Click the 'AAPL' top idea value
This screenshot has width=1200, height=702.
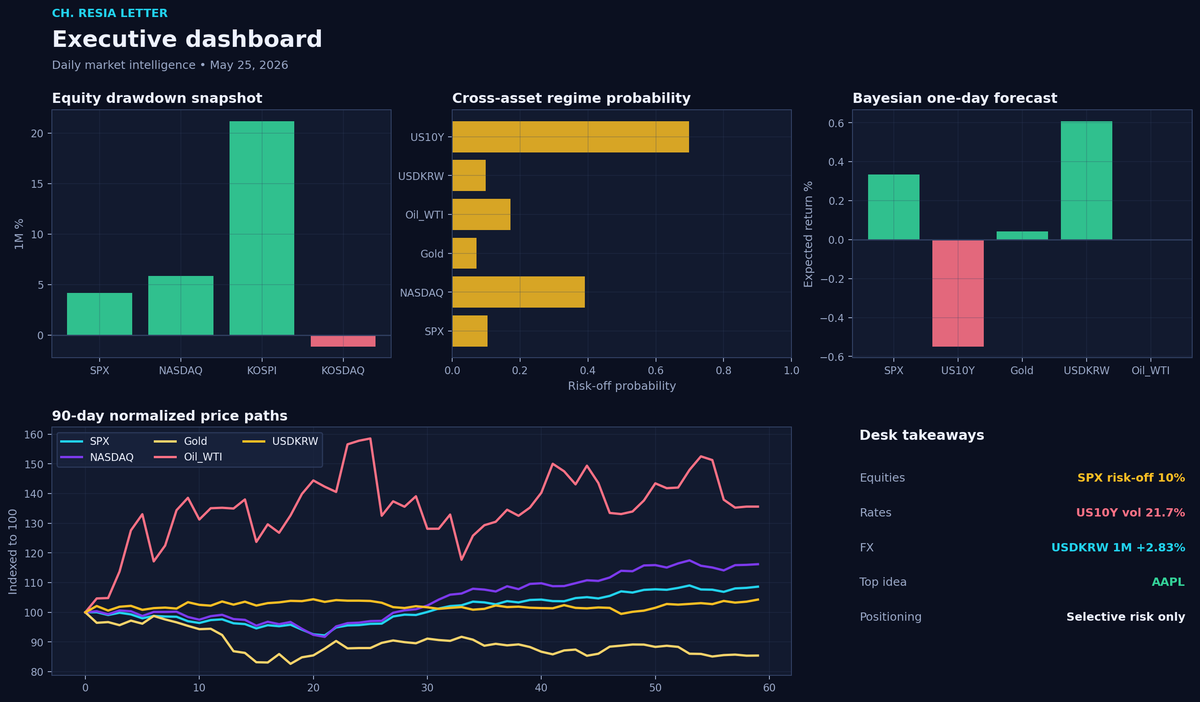(1168, 582)
